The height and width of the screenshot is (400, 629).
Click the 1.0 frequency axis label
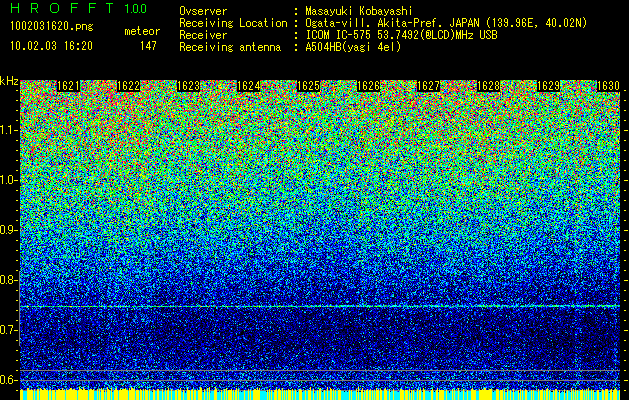[7, 180]
